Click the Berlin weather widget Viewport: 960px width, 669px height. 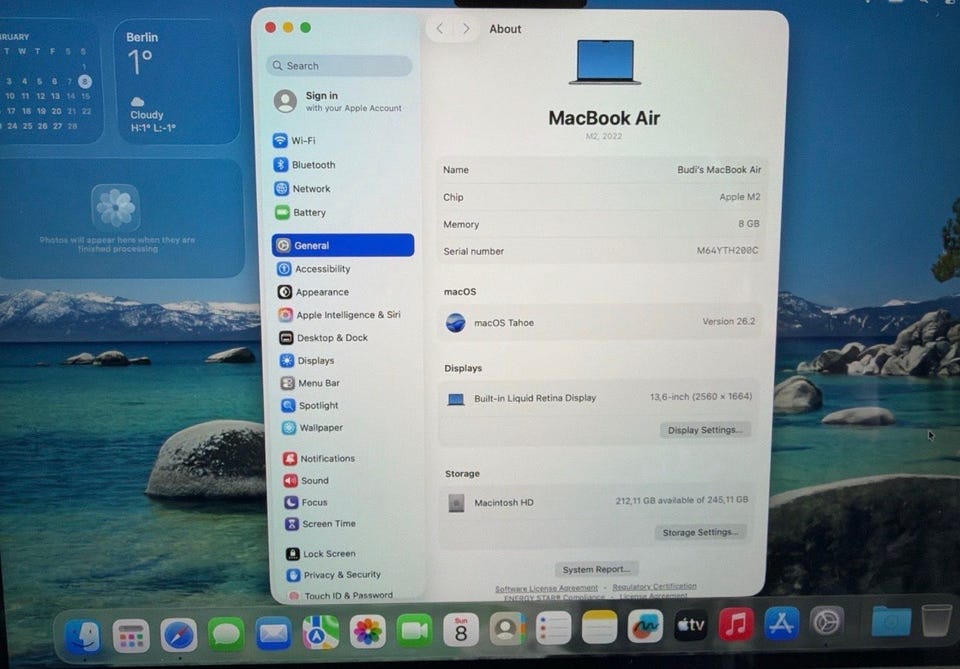(177, 81)
